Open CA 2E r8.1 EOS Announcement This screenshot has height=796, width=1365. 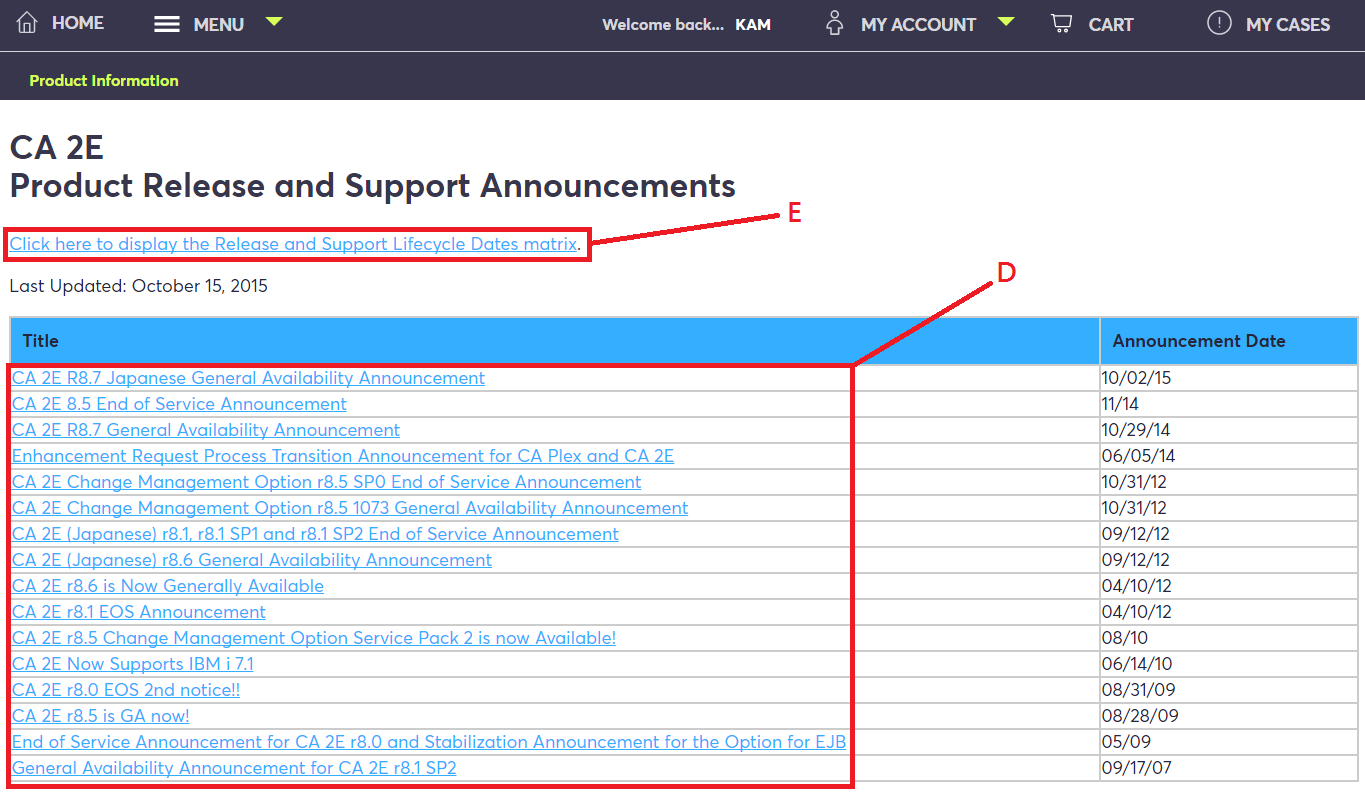coord(139,612)
